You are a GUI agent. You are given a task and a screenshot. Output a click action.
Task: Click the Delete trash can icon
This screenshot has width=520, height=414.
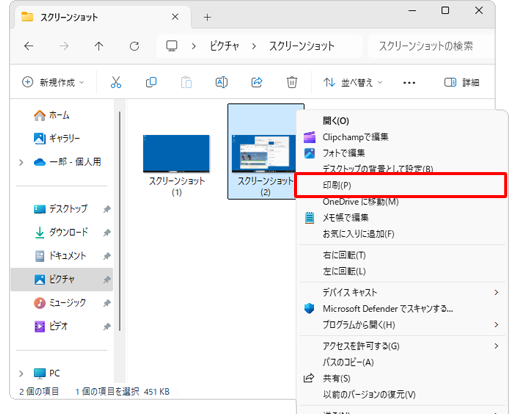(x=292, y=82)
